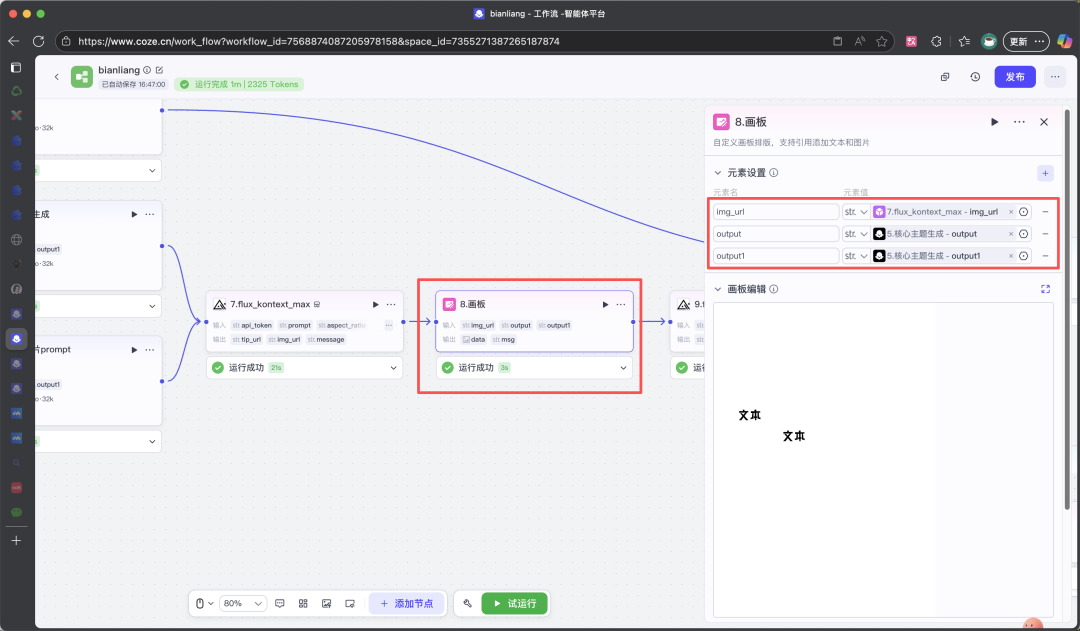The image size is (1080, 631).
Task: Collapse the 画板编辑 section
Action: (x=718, y=289)
